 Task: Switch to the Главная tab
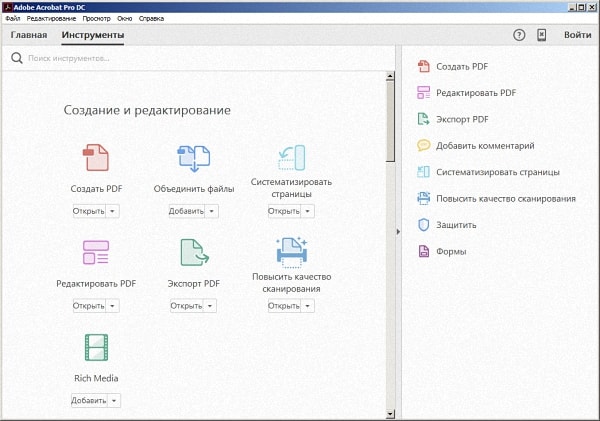pyautogui.click(x=29, y=36)
